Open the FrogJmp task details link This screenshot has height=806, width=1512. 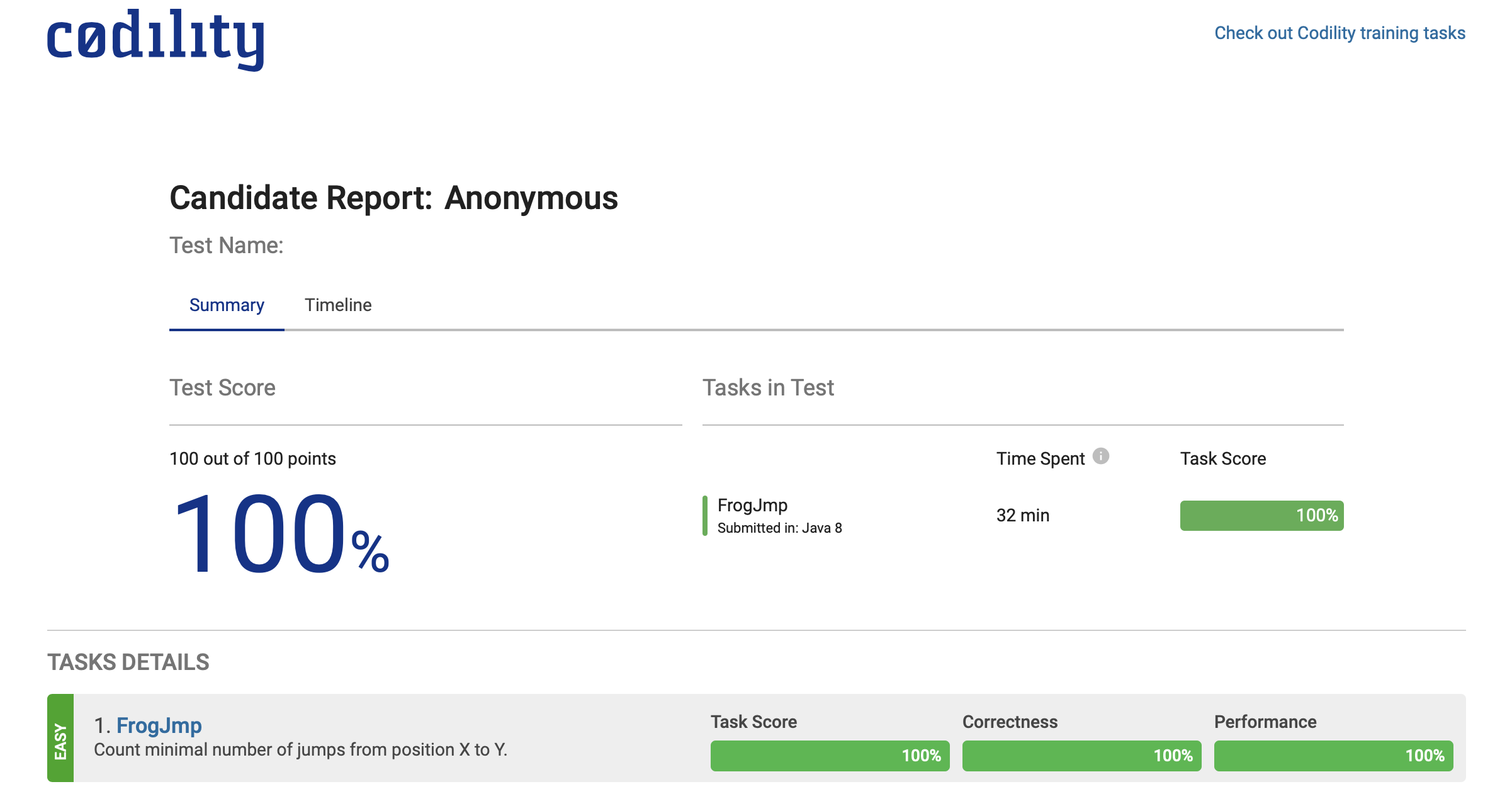coord(159,725)
